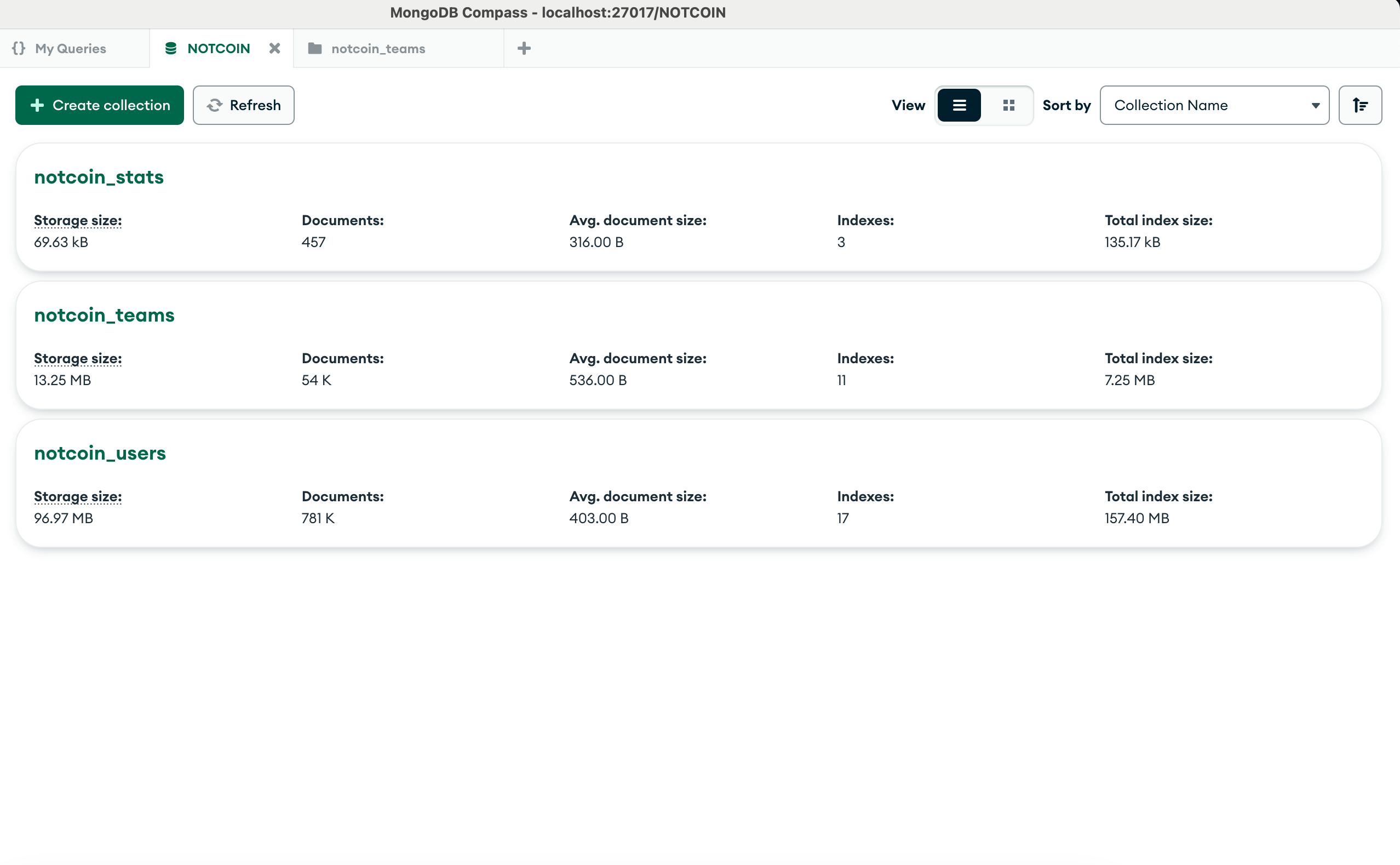The image size is (1400, 865).
Task: Click the circular arrows Refresh icon
Action: (215, 105)
